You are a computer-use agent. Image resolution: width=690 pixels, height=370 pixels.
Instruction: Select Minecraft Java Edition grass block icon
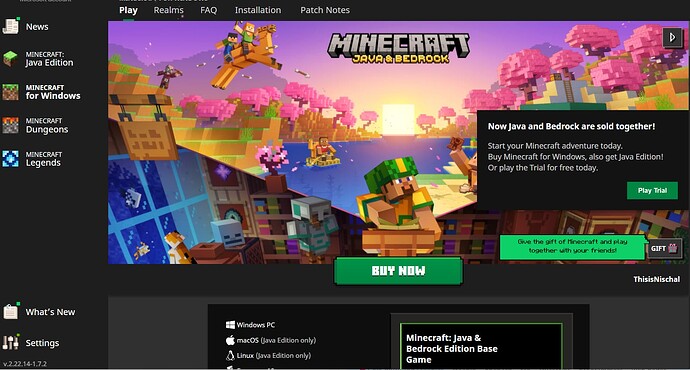10,59
